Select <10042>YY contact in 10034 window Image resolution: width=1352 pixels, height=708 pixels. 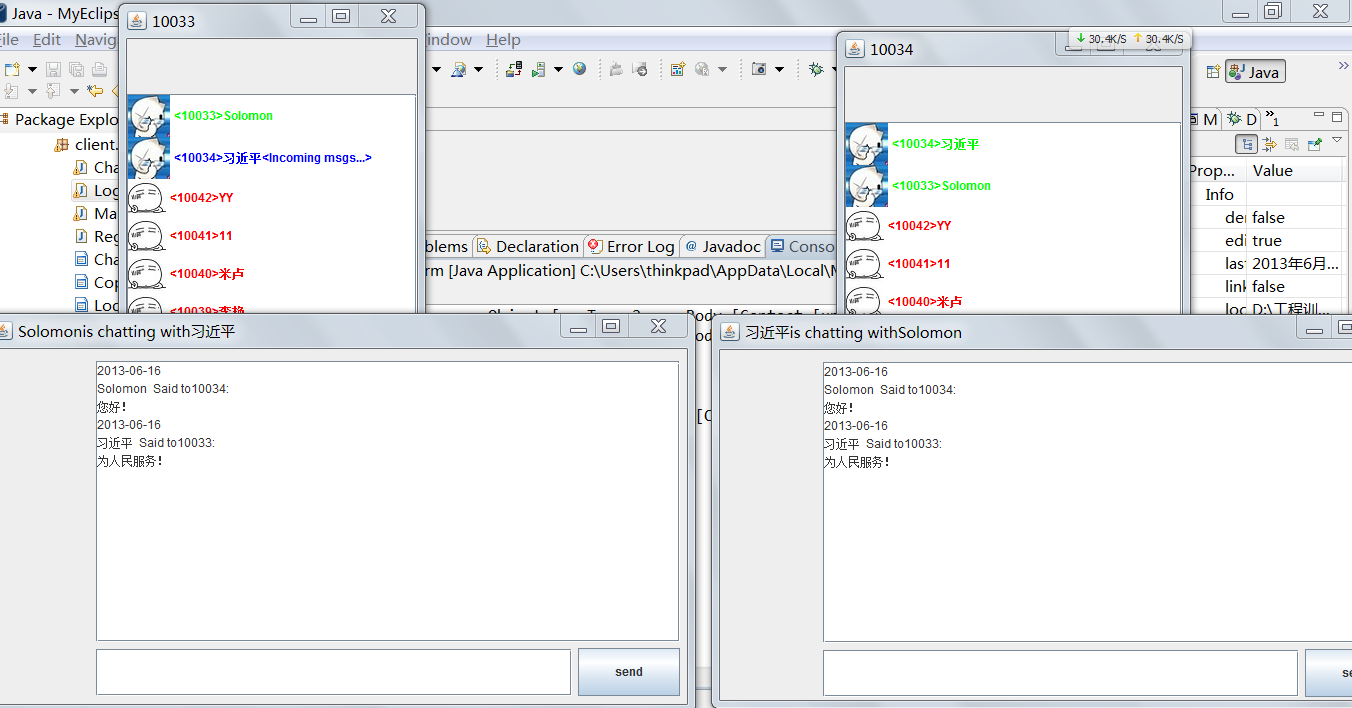tap(1013, 226)
